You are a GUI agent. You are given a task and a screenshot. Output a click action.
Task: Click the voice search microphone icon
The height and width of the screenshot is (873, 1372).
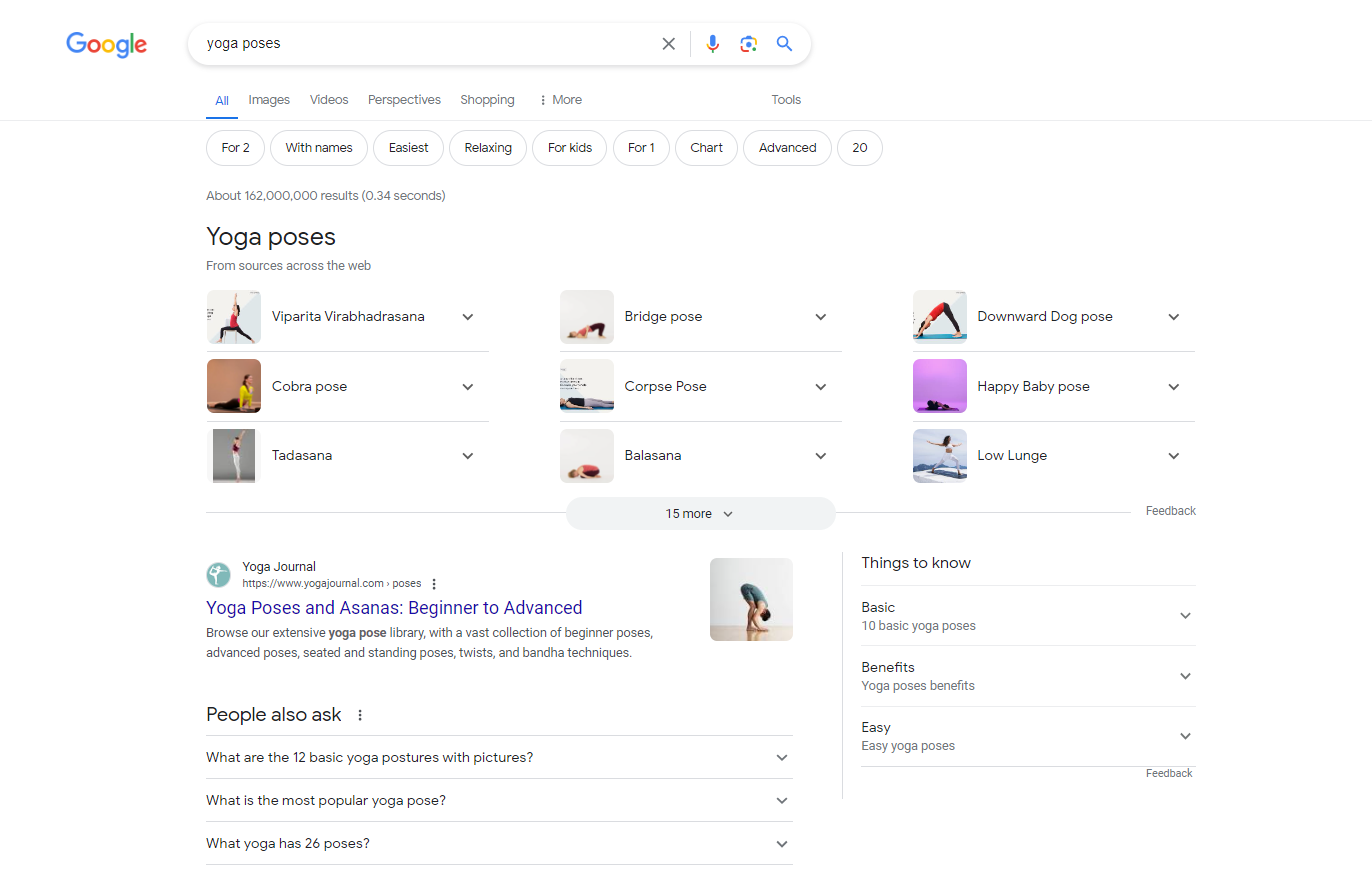[712, 43]
